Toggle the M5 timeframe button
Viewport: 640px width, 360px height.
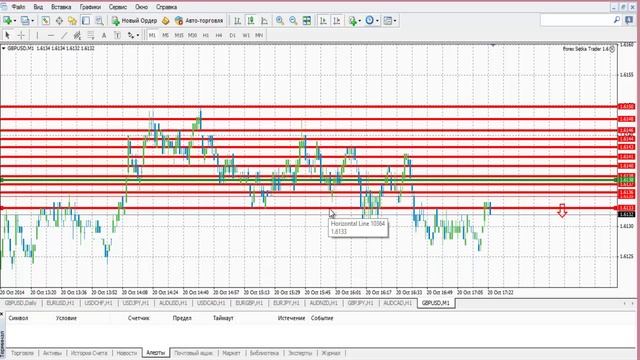pos(165,36)
